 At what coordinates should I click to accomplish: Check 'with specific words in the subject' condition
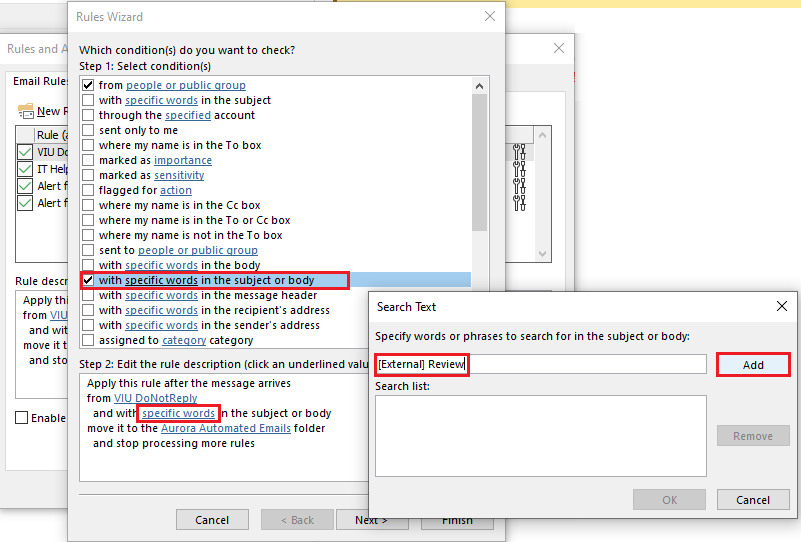pyautogui.click(x=88, y=100)
